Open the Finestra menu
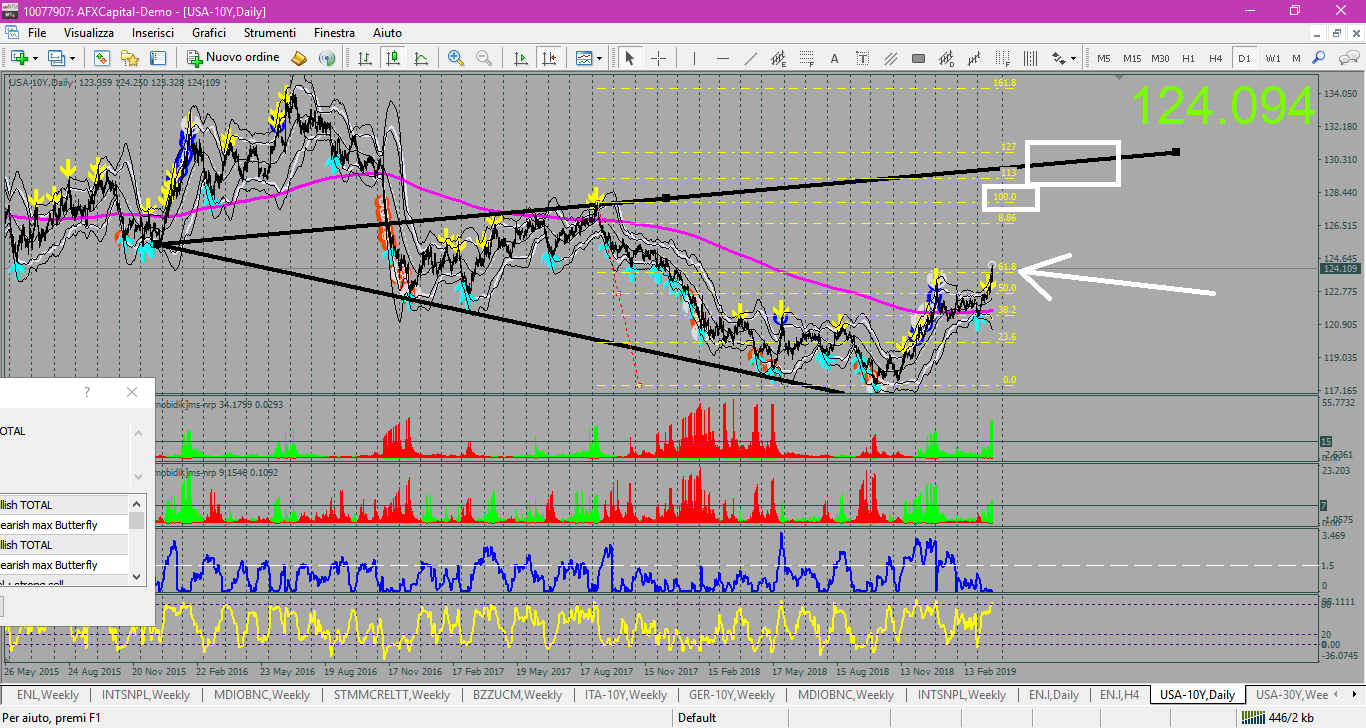Viewport: 1366px width, 728px height. click(334, 33)
